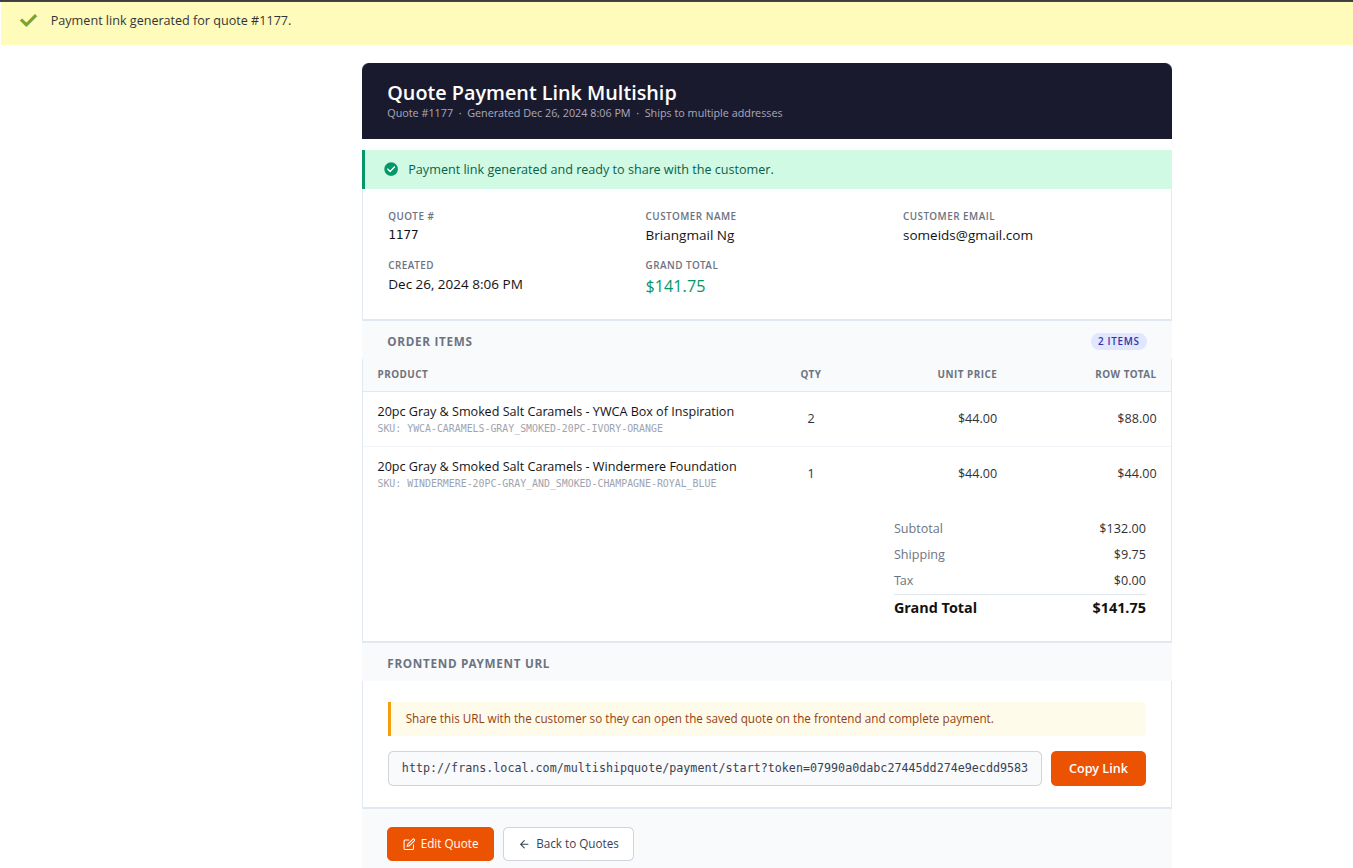
Task: Click the PRODUCT column header
Action: [x=403, y=374]
